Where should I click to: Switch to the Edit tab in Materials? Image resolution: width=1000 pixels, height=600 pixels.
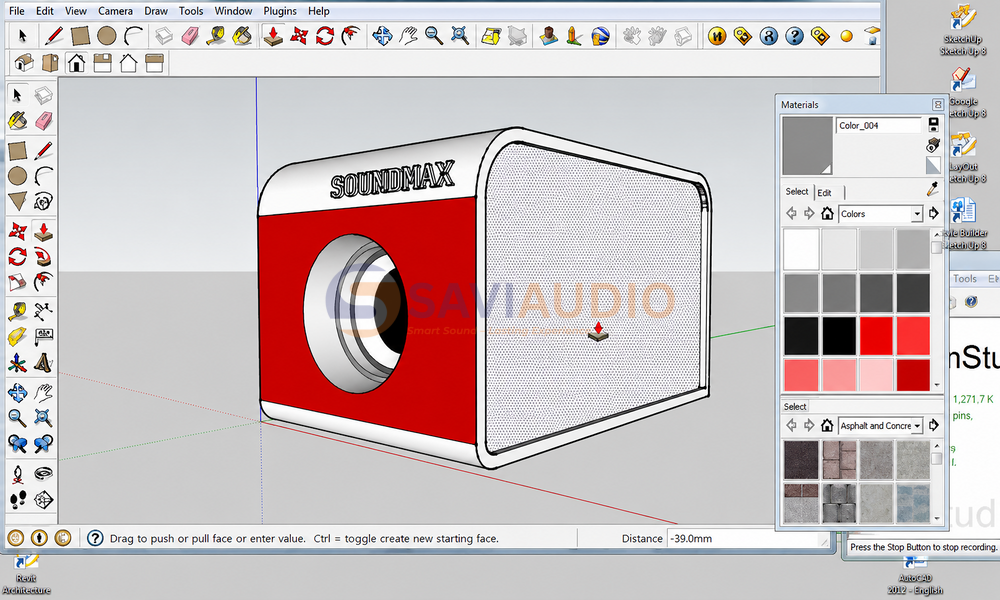[825, 193]
